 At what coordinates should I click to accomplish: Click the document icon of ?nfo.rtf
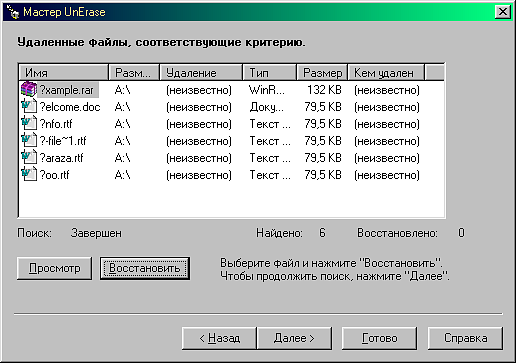29,124
